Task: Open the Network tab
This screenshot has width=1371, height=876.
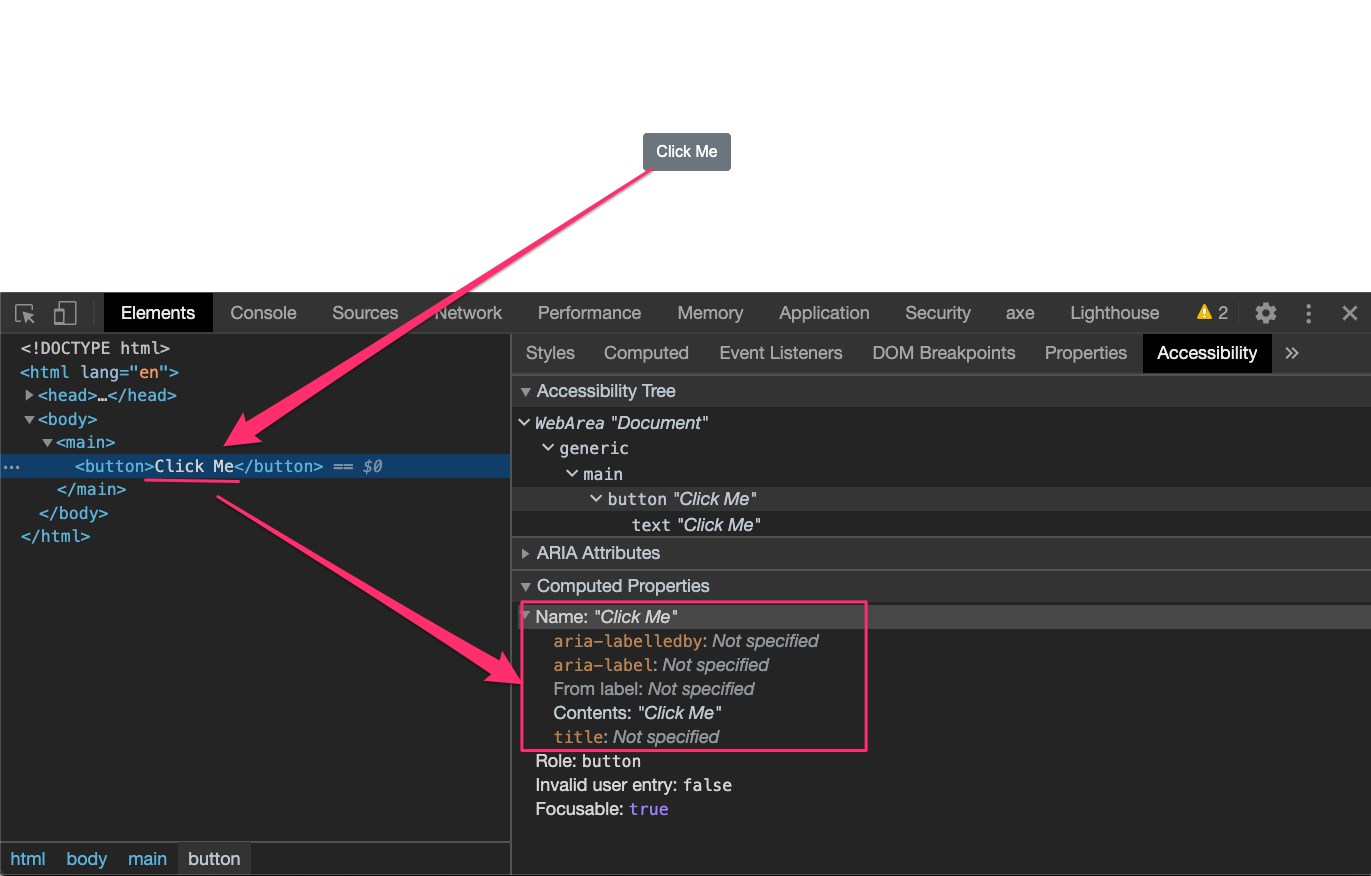Action: pyautogui.click(x=468, y=313)
